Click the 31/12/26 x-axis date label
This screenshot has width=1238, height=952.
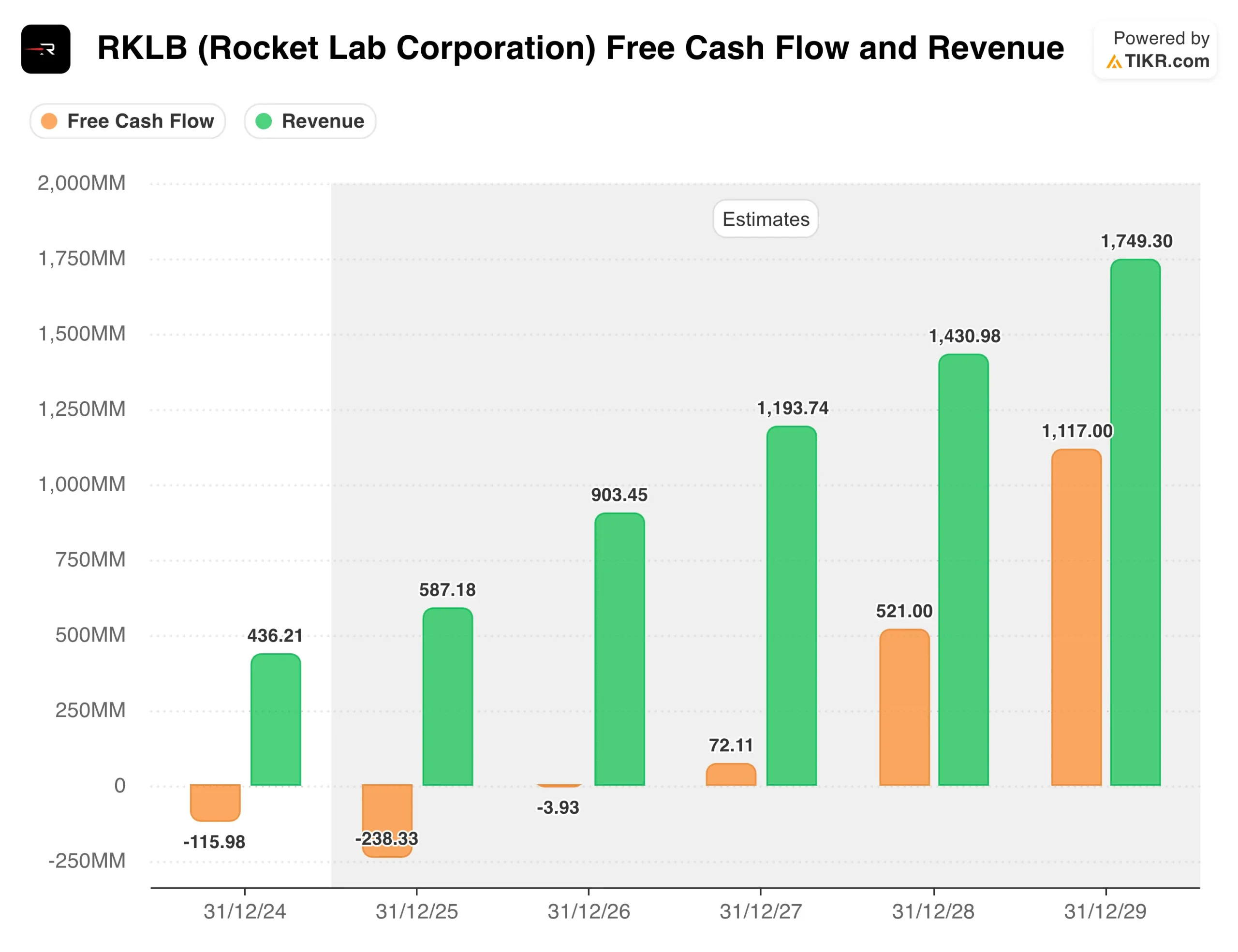[589, 912]
